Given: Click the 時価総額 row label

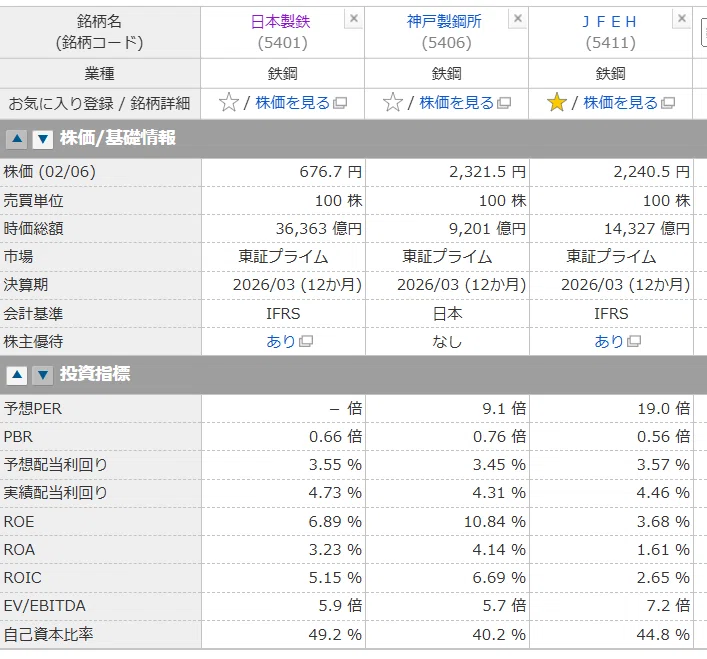Looking at the screenshot, I should 33,229.
